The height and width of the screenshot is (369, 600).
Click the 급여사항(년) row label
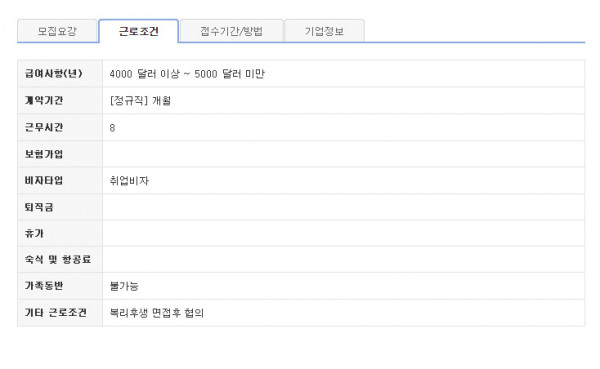(x=54, y=73)
